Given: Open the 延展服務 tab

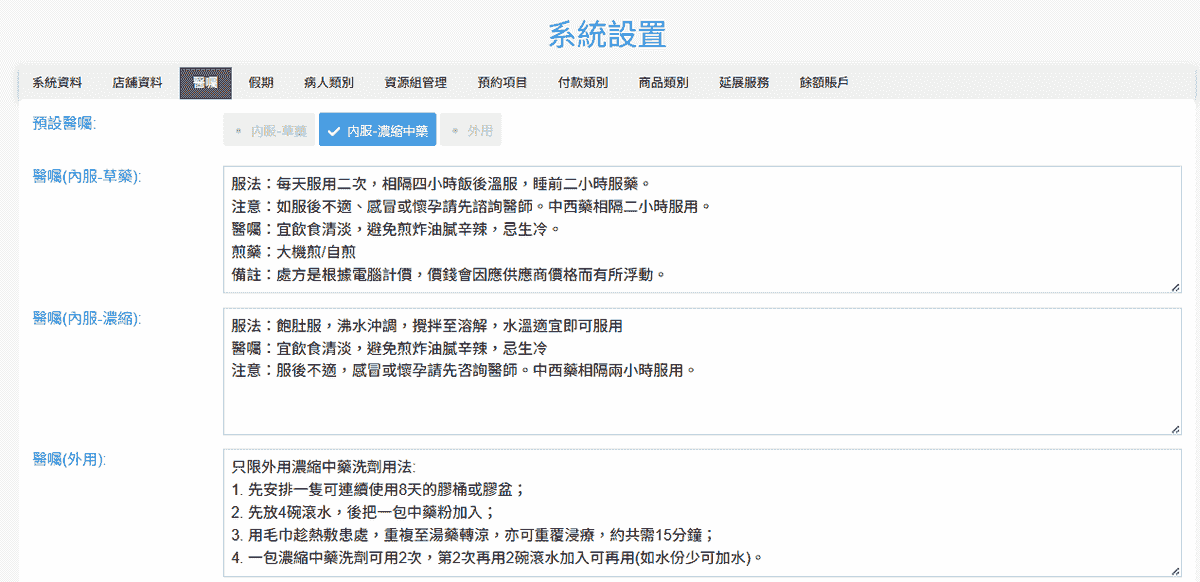Looking at the screenshot, I should coord(744,83).
